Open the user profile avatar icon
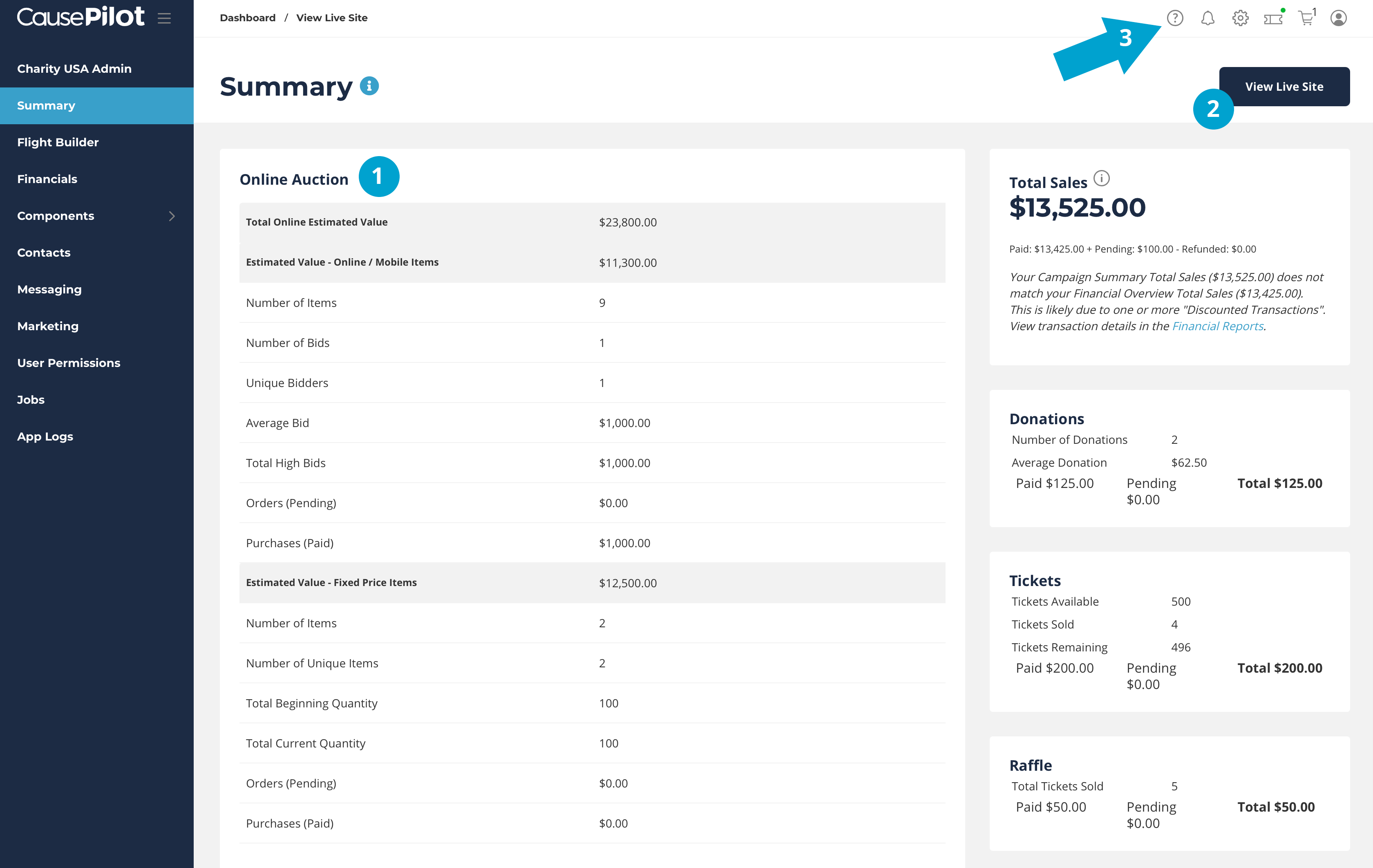 coord(1338,18)
